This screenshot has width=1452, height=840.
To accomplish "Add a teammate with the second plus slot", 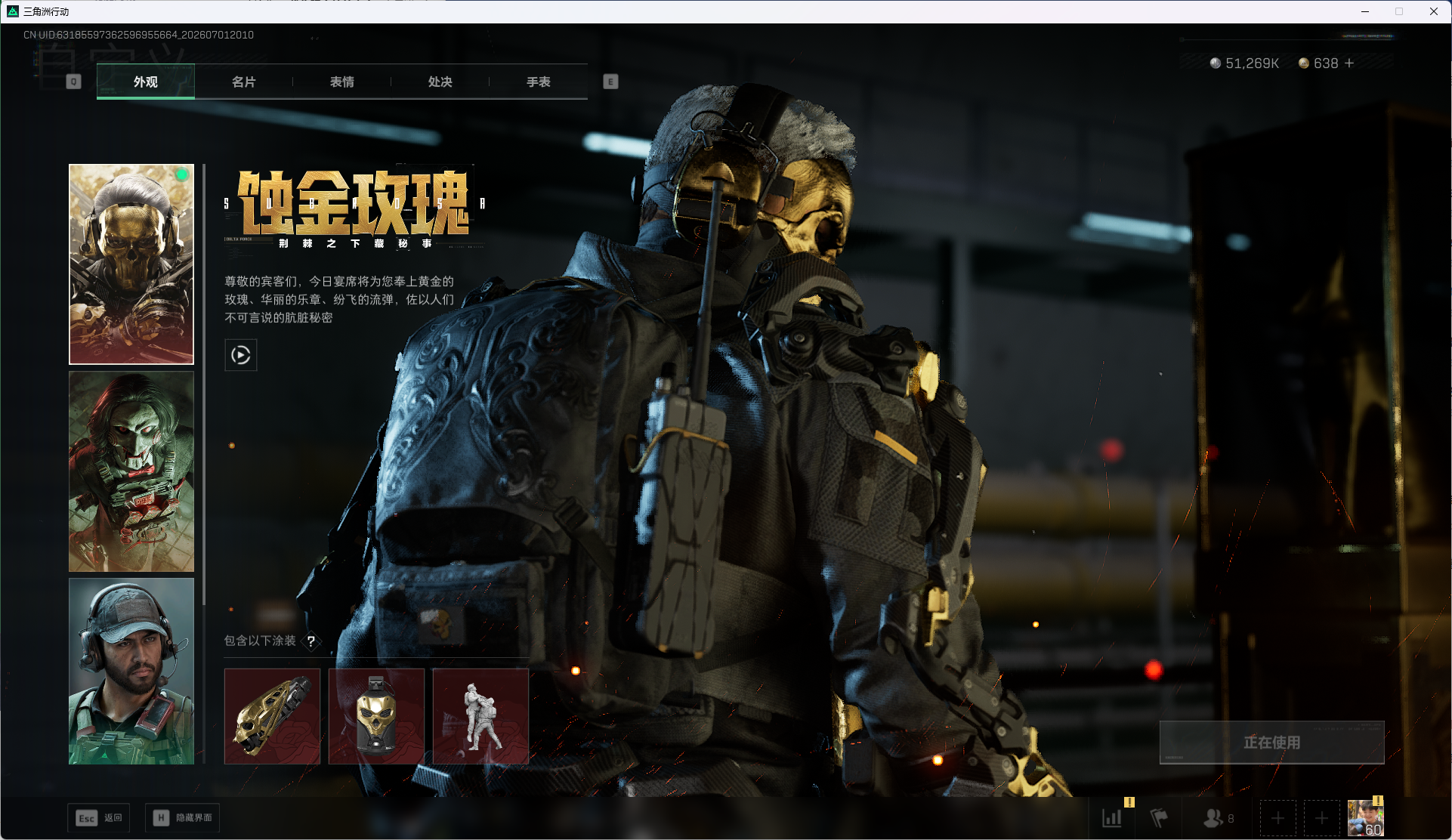I will click(1321, 818).
